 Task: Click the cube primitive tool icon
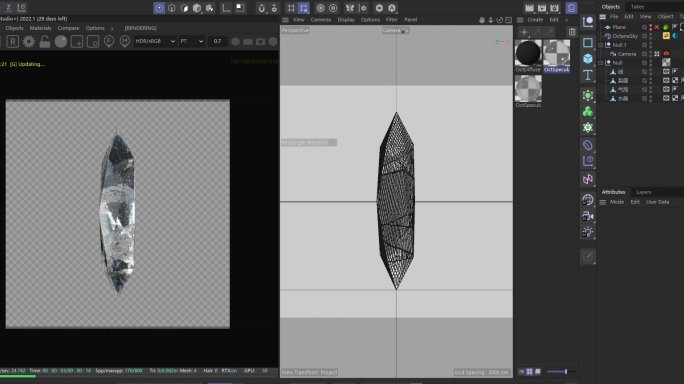tap(588, 58)
